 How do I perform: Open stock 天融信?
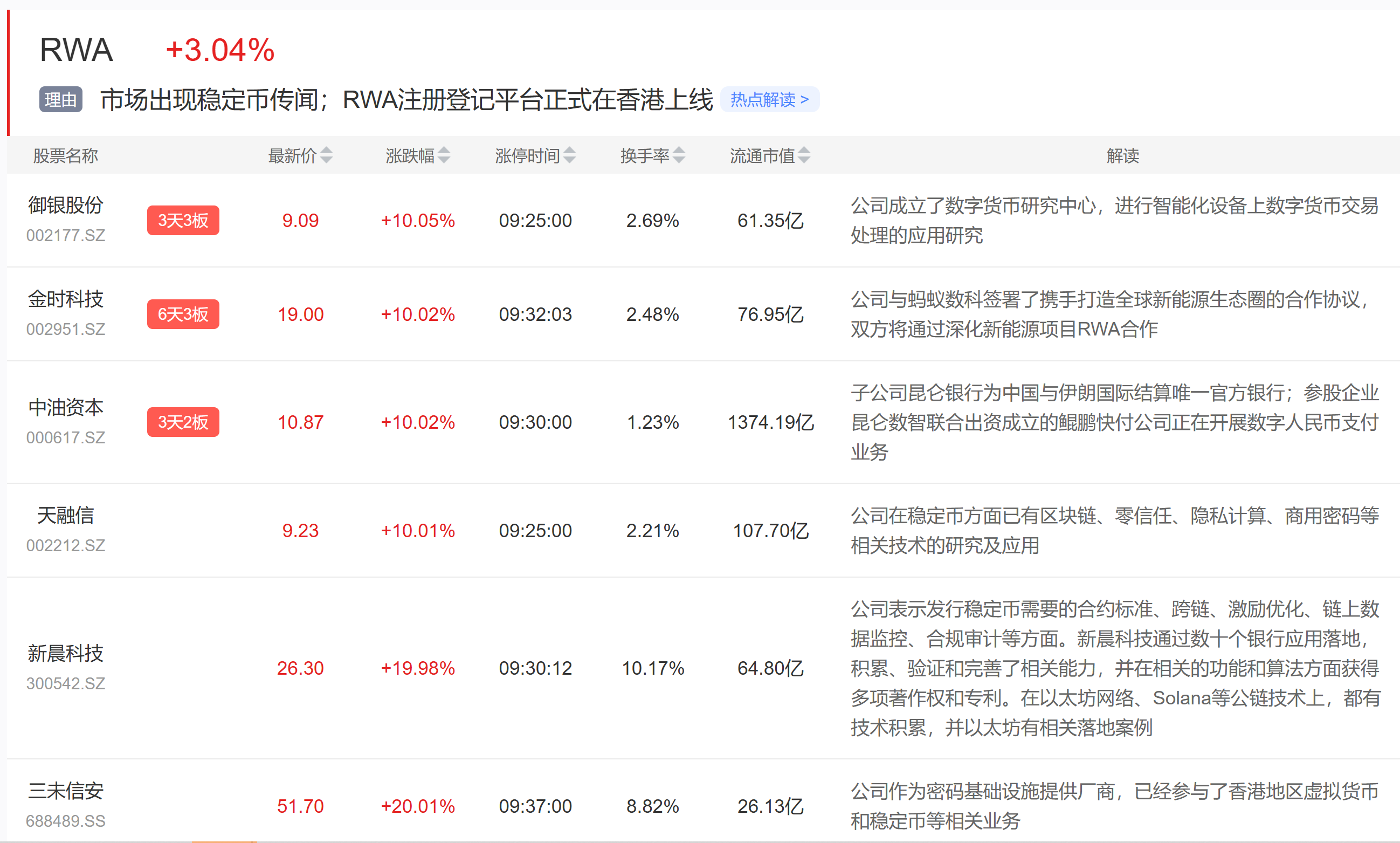point(66,515)
